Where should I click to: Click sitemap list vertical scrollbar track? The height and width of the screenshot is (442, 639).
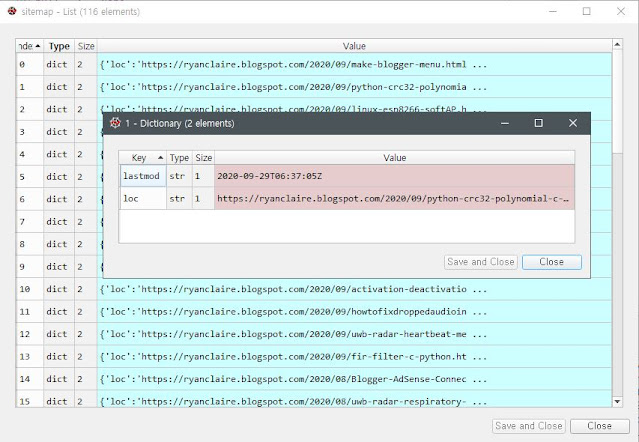click(617, 273)
